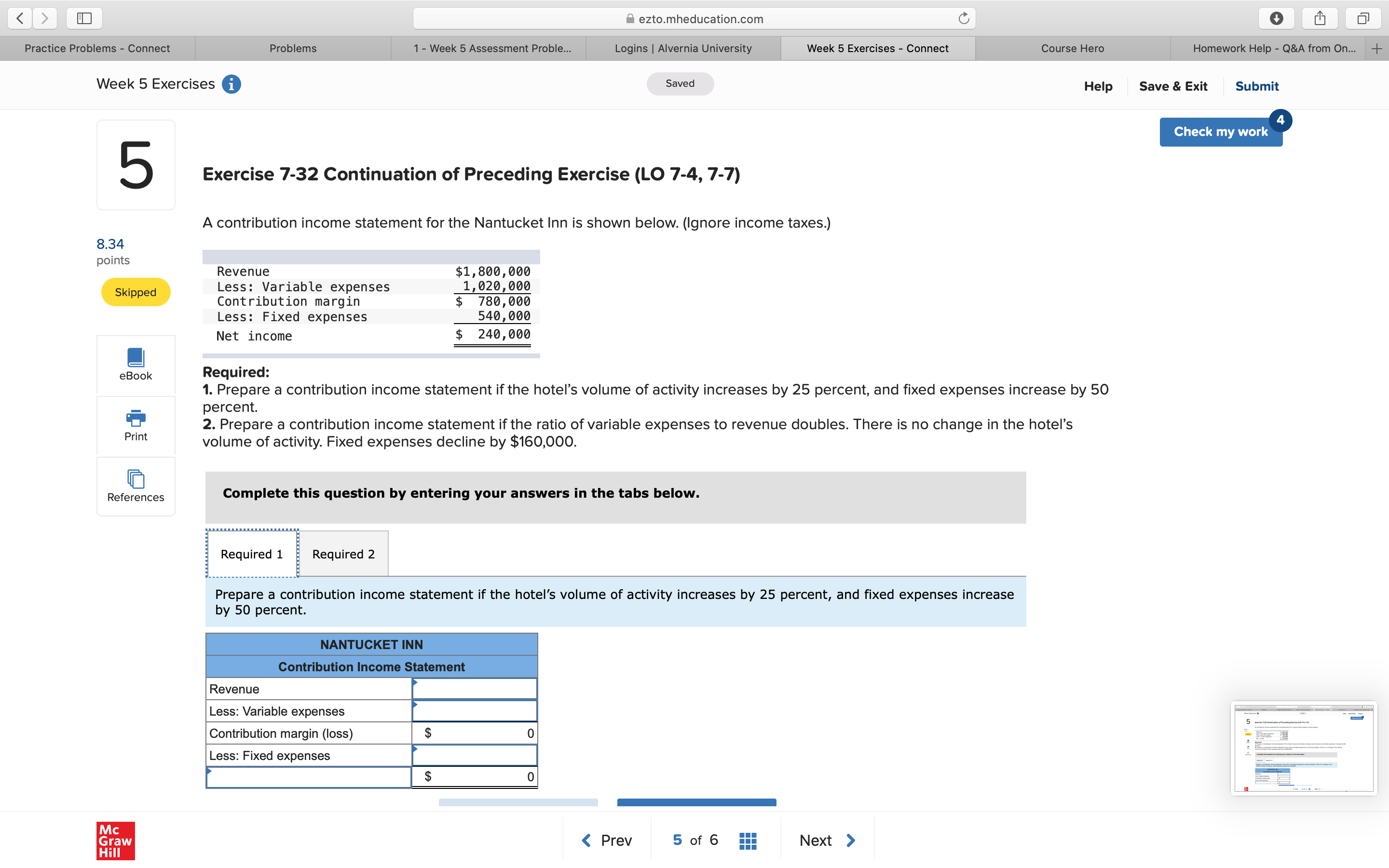The image size is (1389, 868).
Task: Open the question grid next to page indicator
Action: tap(747, 840)
